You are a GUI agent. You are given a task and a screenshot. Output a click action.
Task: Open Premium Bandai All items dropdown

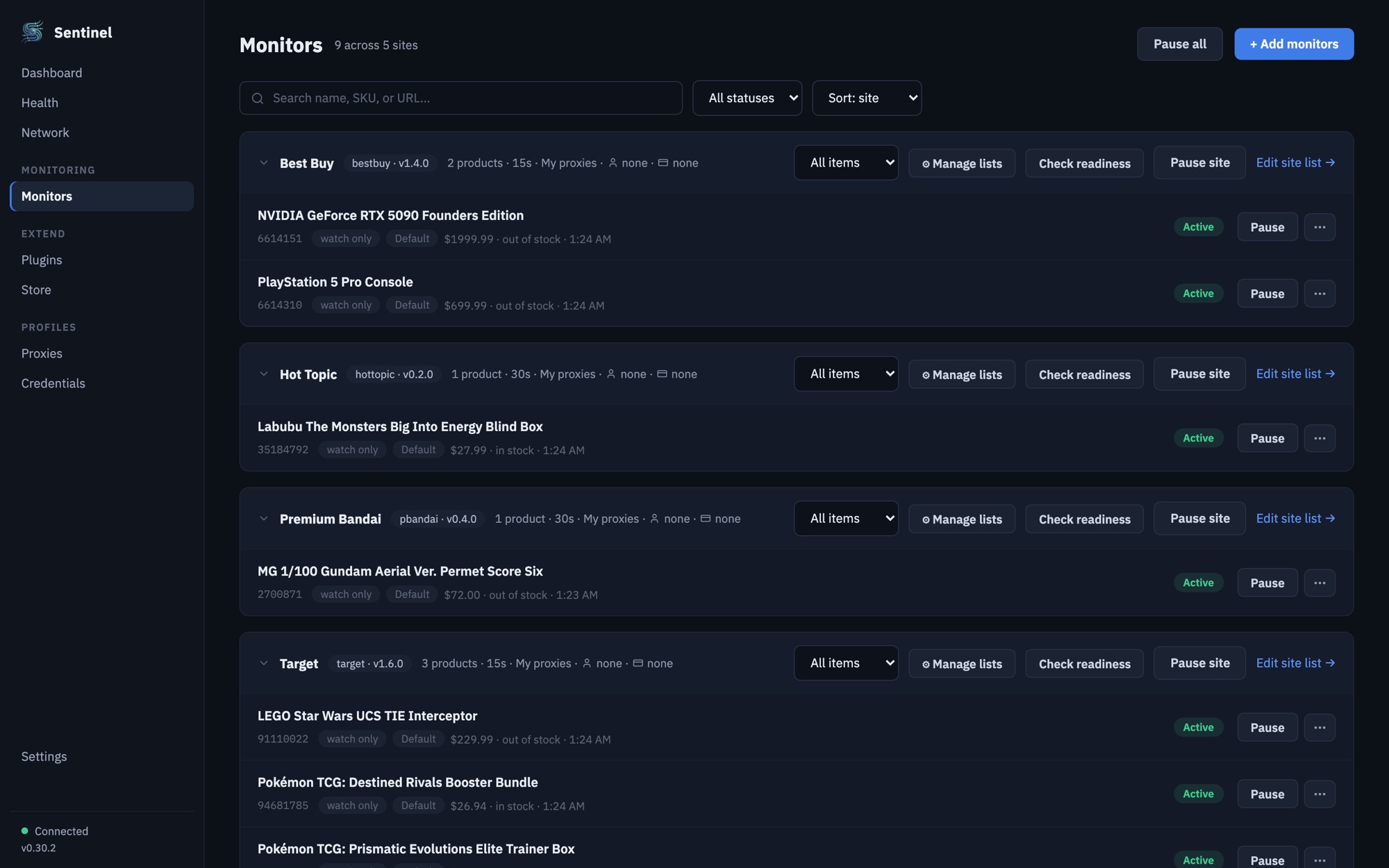click(x=846, y=519)
